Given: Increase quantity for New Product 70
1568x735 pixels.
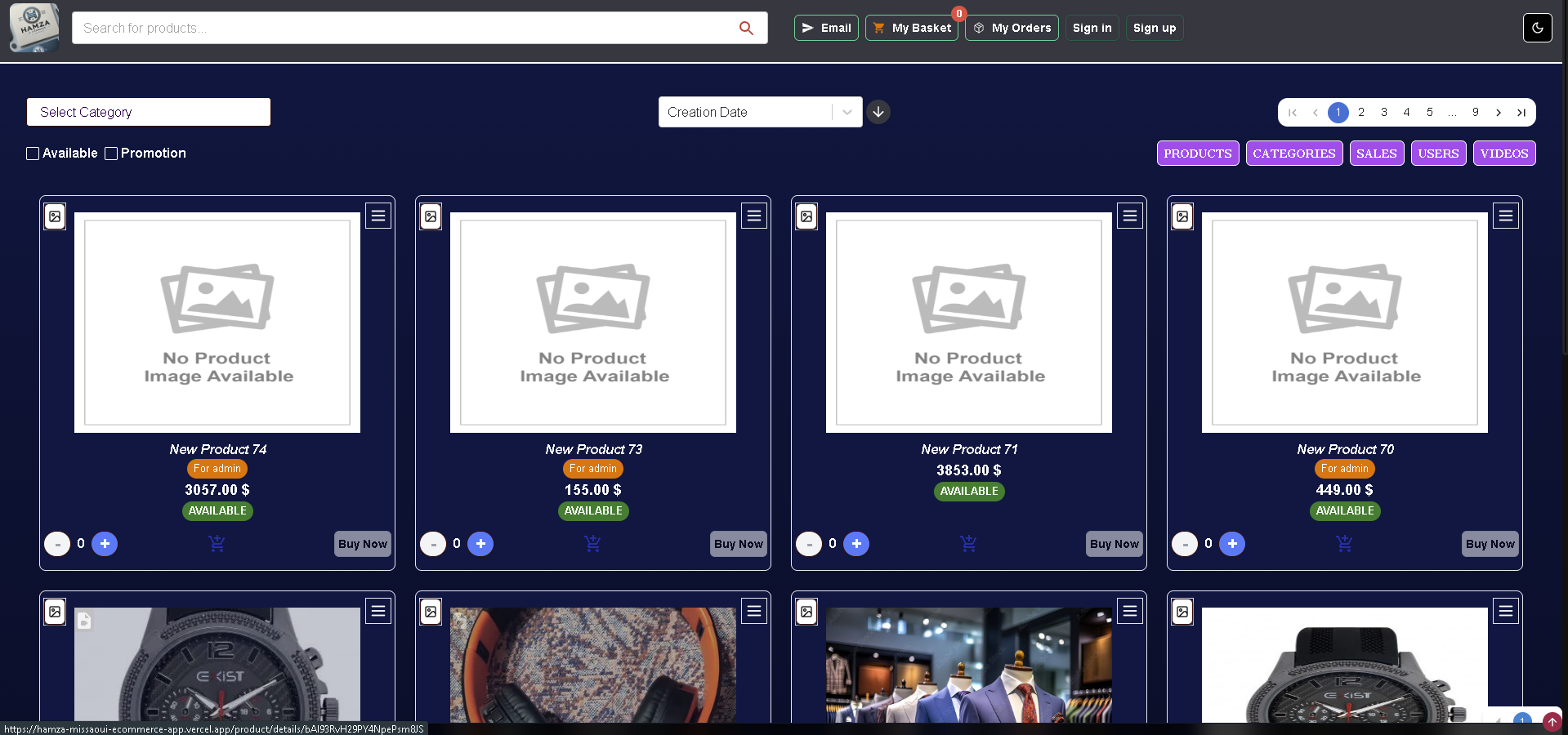Looking at the screenshot, I should 1232,543.
